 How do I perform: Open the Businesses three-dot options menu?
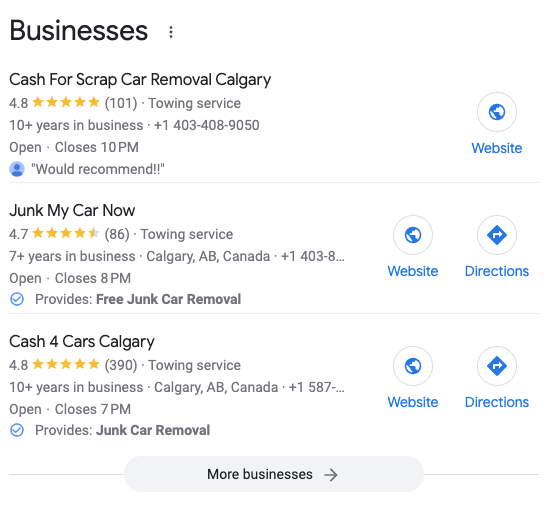pos(171,32)
